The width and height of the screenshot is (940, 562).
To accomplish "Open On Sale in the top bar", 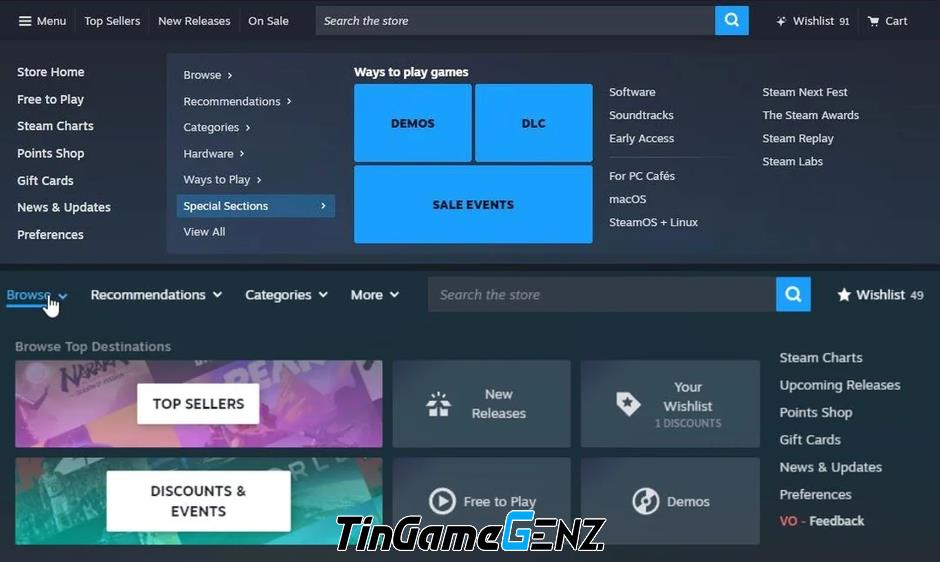I will pyautogui.click(x=269, y=21).
